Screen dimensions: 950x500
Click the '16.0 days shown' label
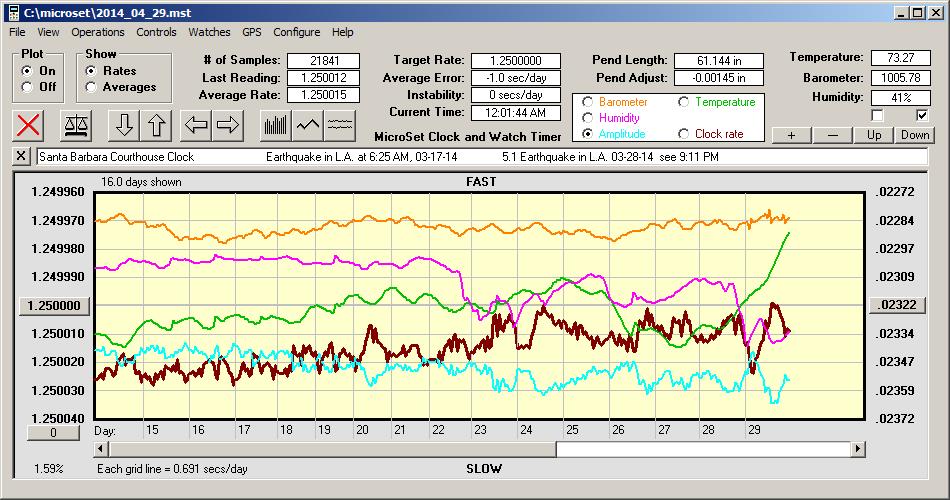141,182
